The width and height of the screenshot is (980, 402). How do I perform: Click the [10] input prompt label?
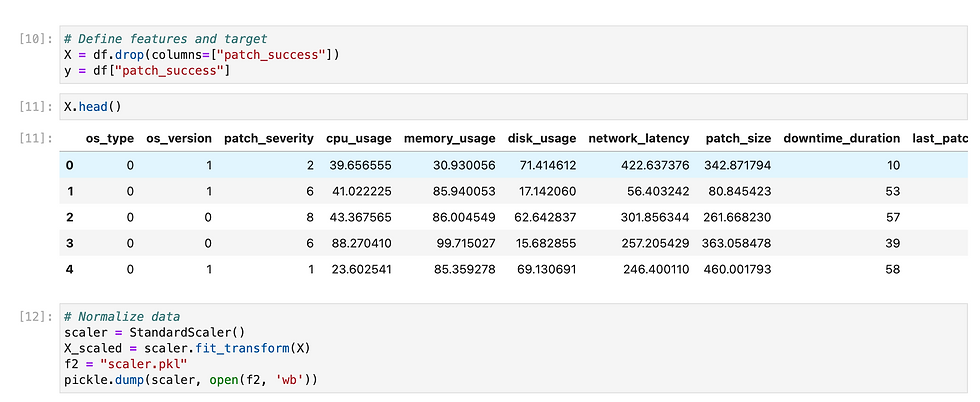[36, 39]
